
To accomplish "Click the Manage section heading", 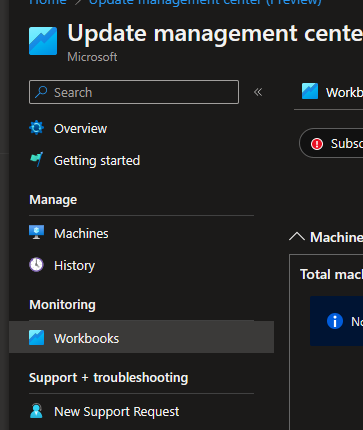I will (x=53, y=199).
